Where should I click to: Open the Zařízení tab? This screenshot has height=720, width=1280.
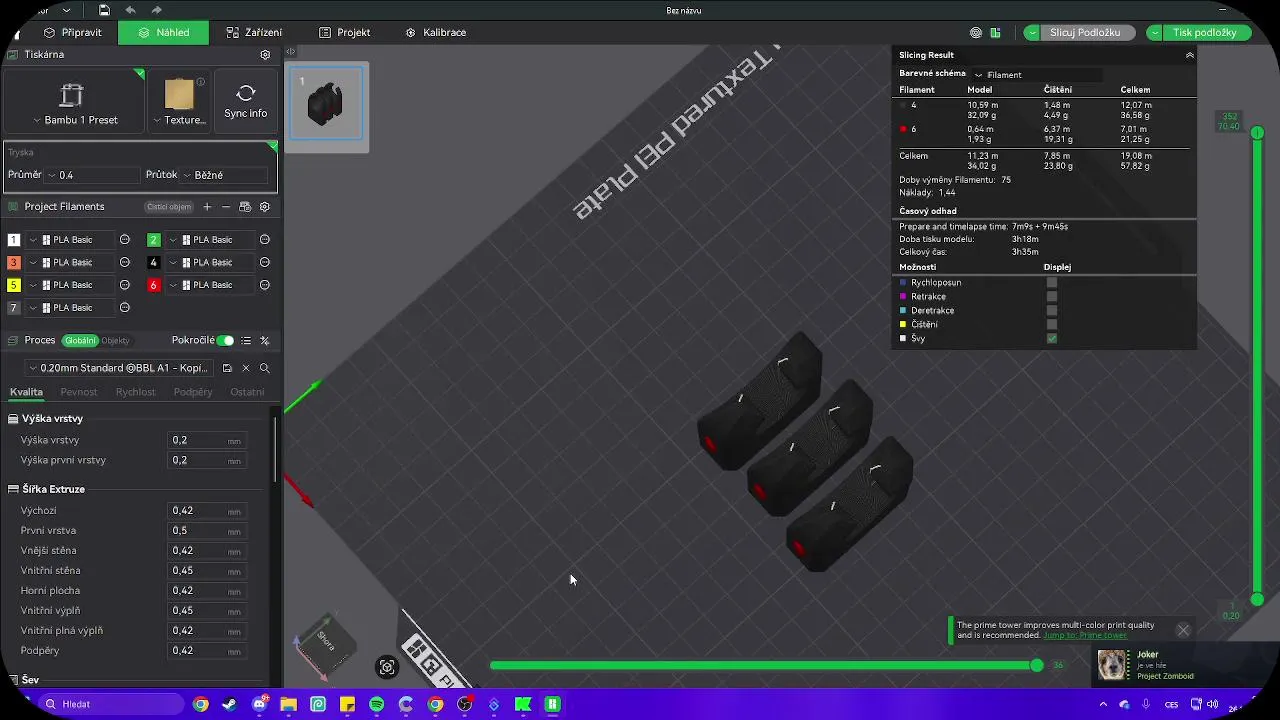click(254, 33)
